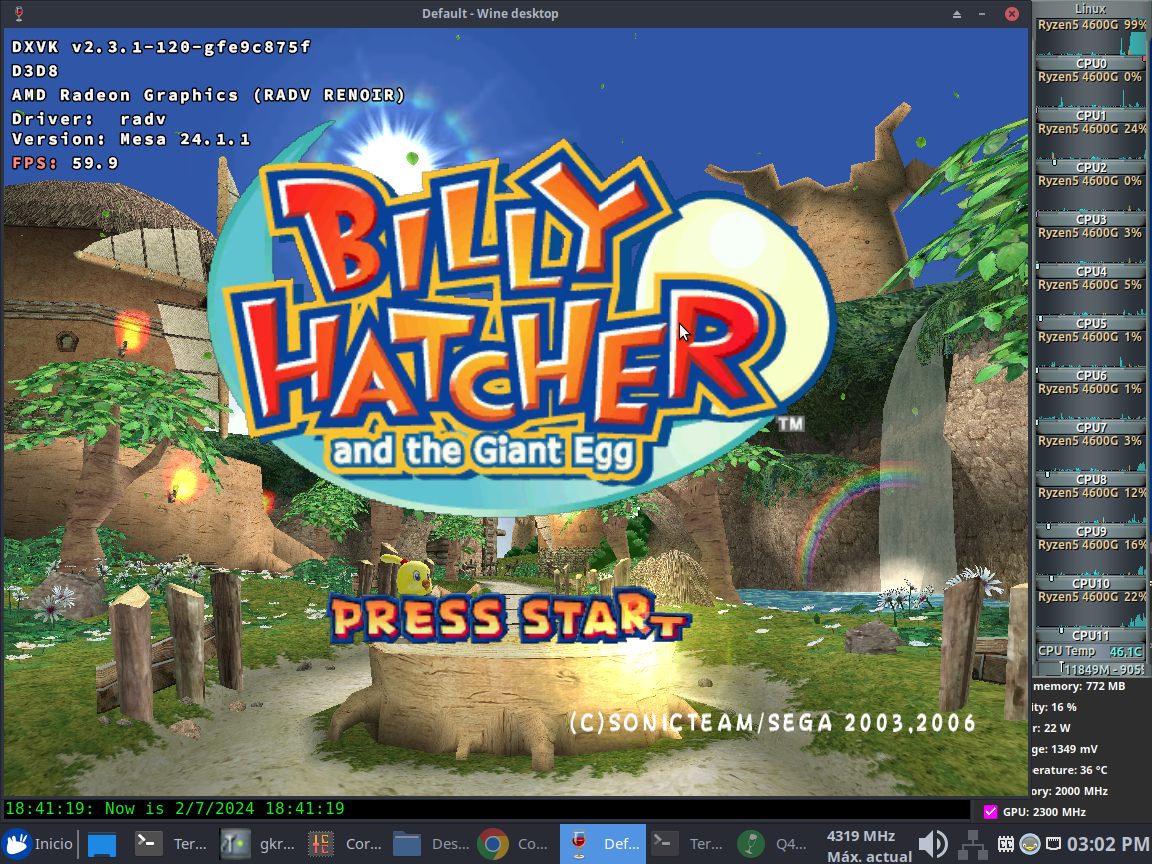The image size is (1152, 864).
Task: Open the Q4Wine taskbar entry
Action: [775, 844]
